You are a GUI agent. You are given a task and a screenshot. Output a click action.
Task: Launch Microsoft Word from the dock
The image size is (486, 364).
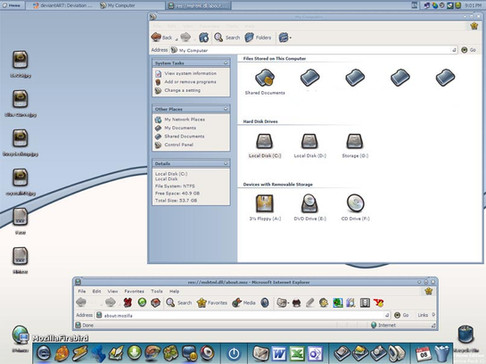[x=279, y=353]
